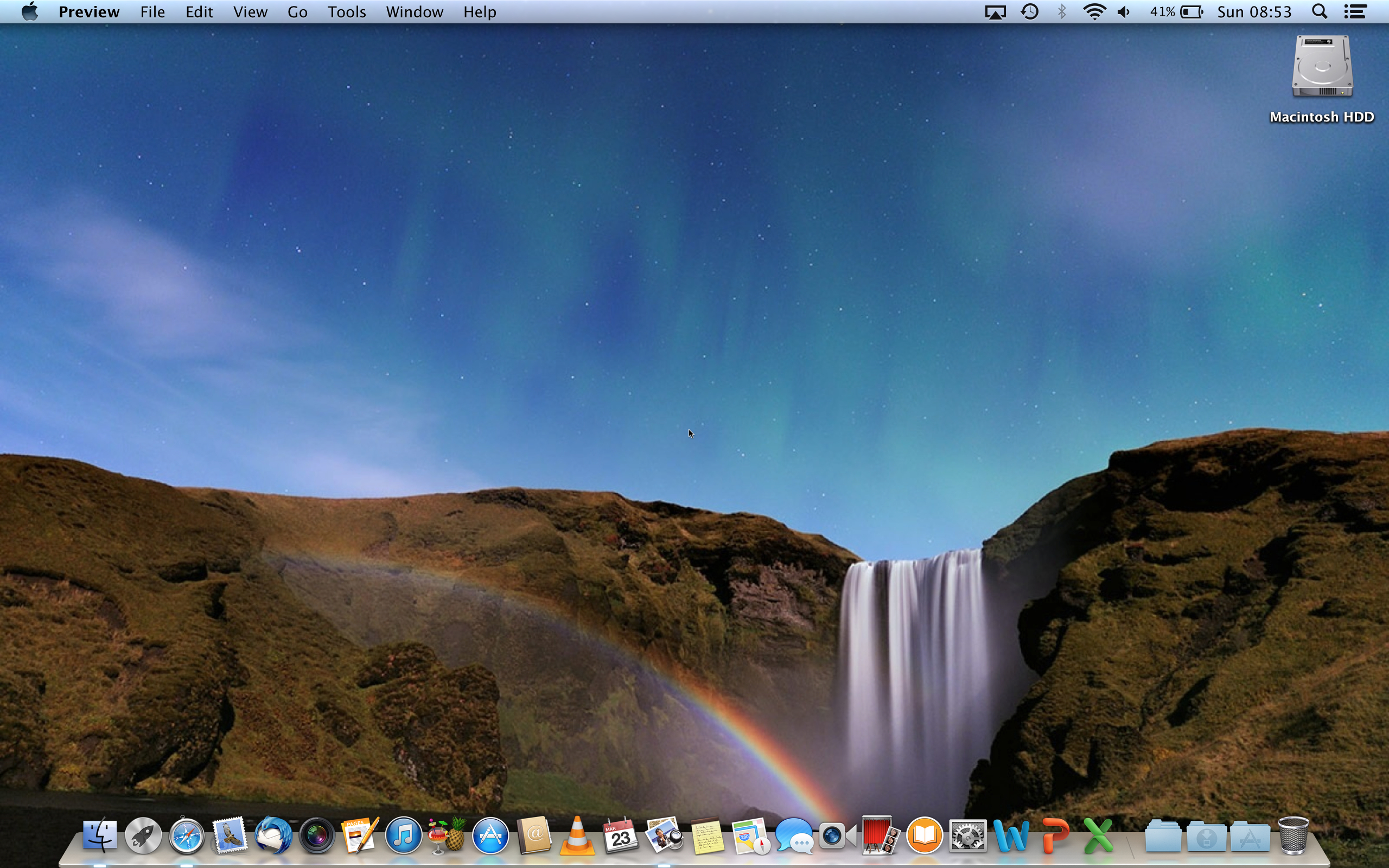Viewport: 1389px width, 868px height.
Task: Open the Edit menu
Action: [199, 11]
